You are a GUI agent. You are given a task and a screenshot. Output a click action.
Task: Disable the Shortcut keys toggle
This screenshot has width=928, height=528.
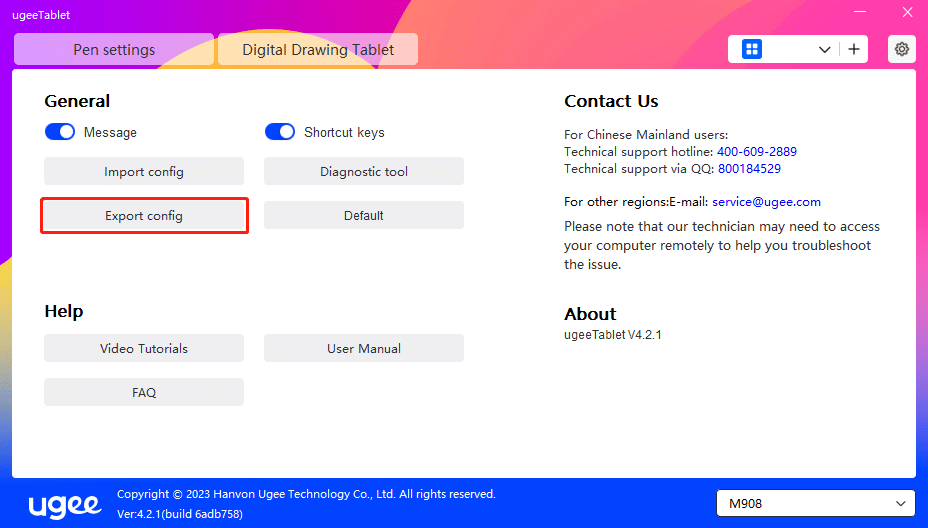click(279, 131)
